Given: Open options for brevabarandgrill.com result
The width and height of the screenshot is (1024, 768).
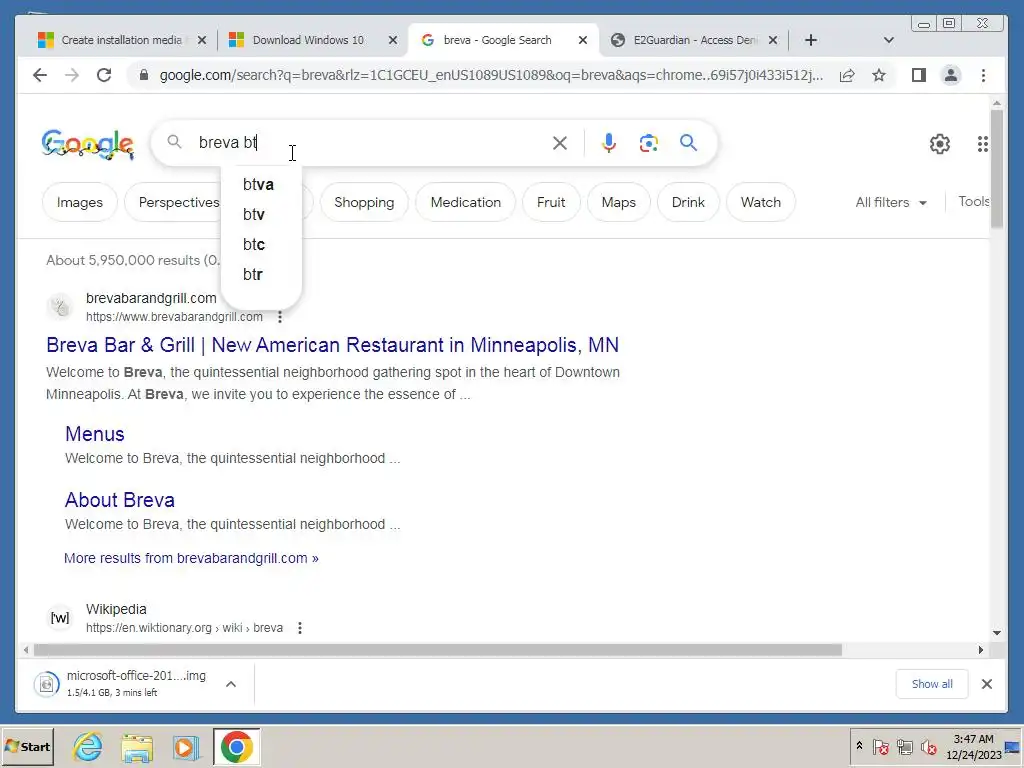Looking at the screenshot, I should pyautogui.click(x=280, y=317).
